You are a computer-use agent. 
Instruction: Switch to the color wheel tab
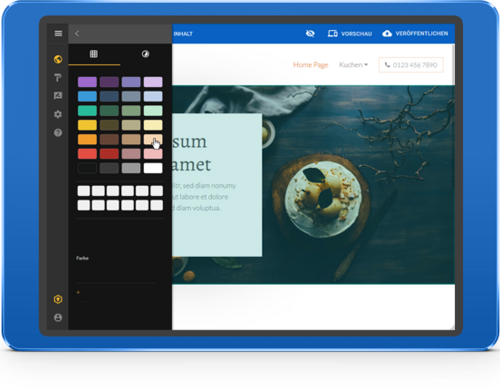tap(145, 54)
